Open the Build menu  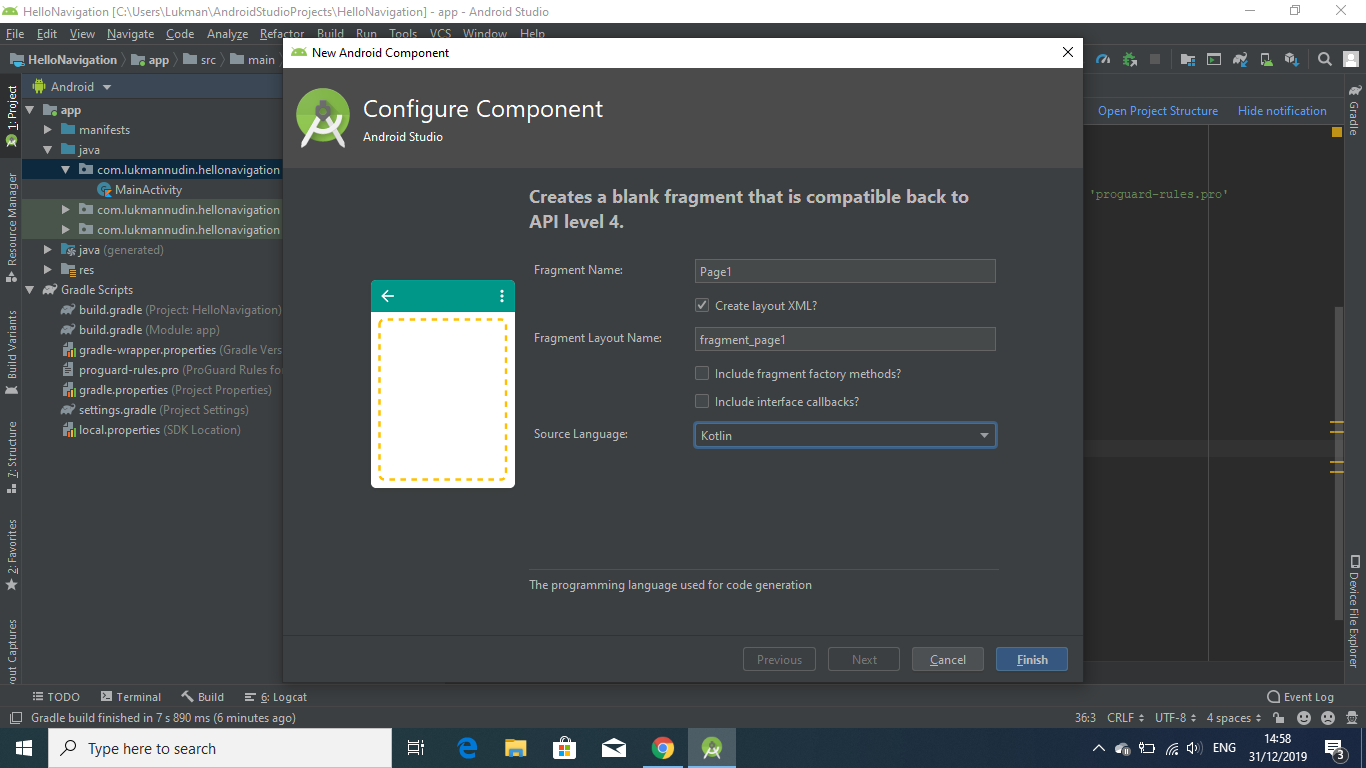tap(330, 33)
